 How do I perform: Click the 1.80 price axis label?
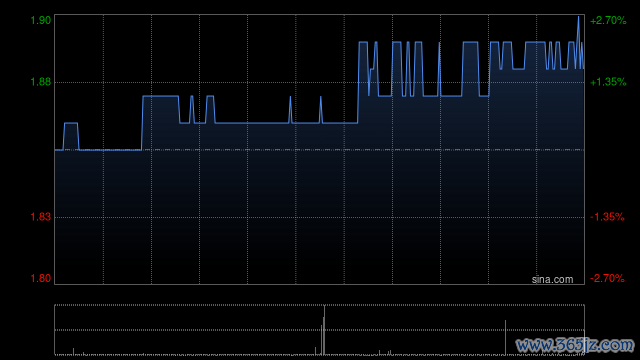click(x=41, y=278)
